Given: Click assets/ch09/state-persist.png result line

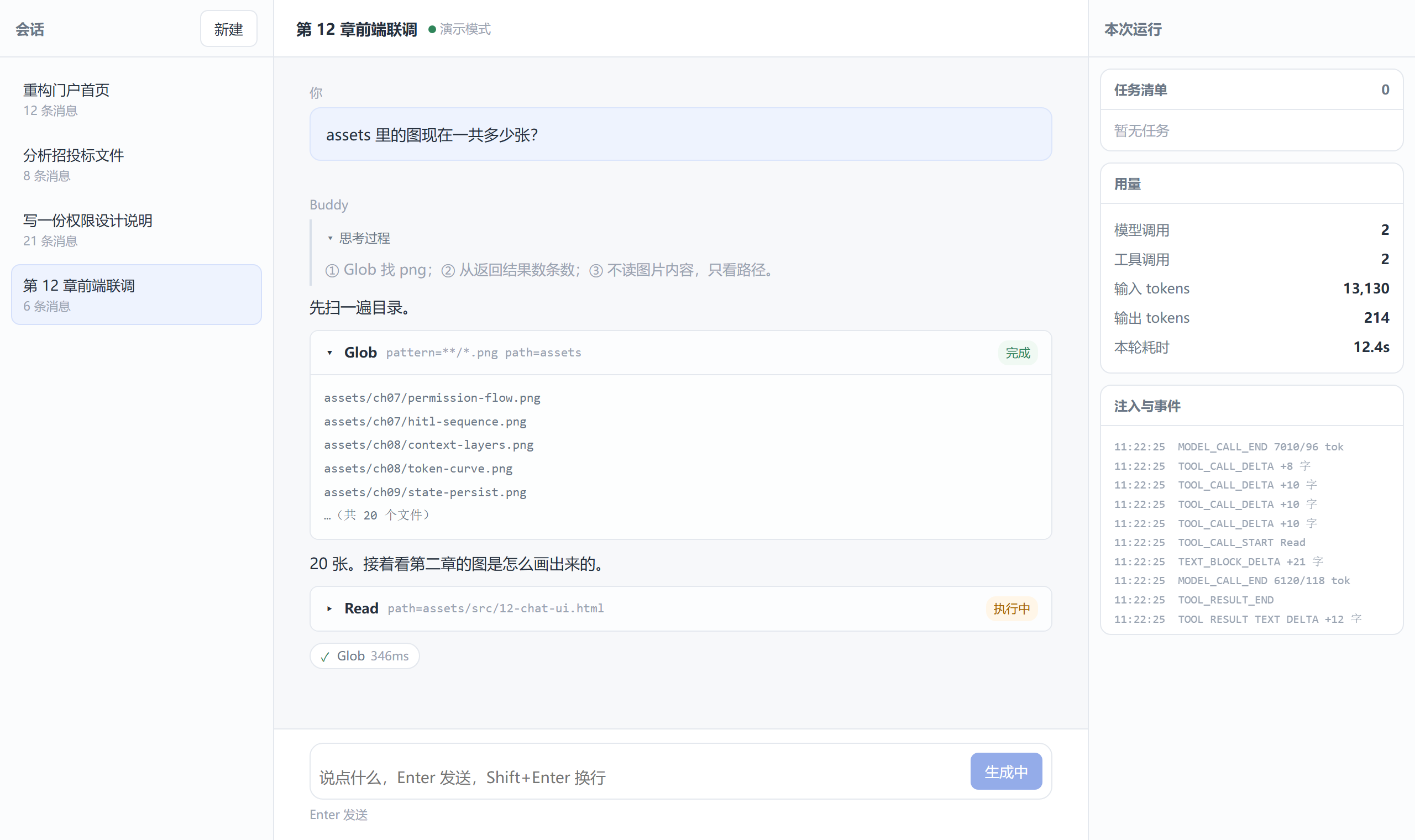Looking at the screenshot, I should [425, 492].
